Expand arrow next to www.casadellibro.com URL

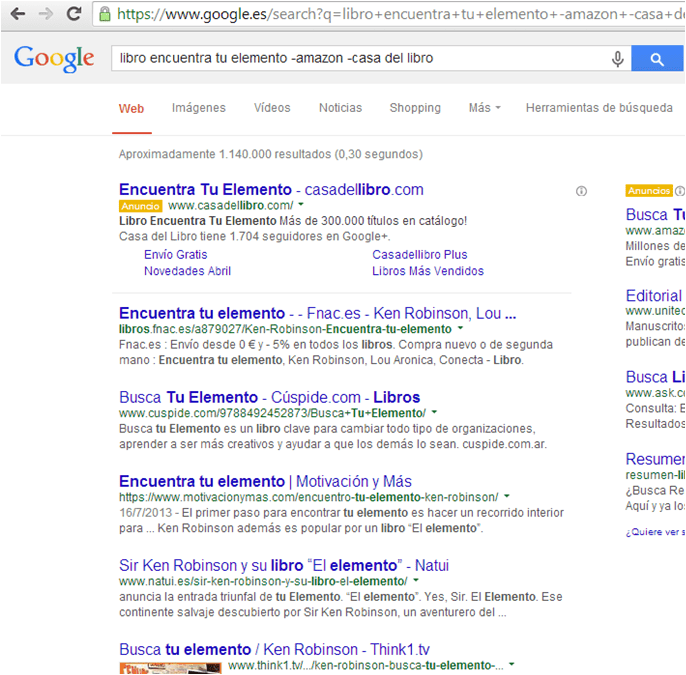301,204
